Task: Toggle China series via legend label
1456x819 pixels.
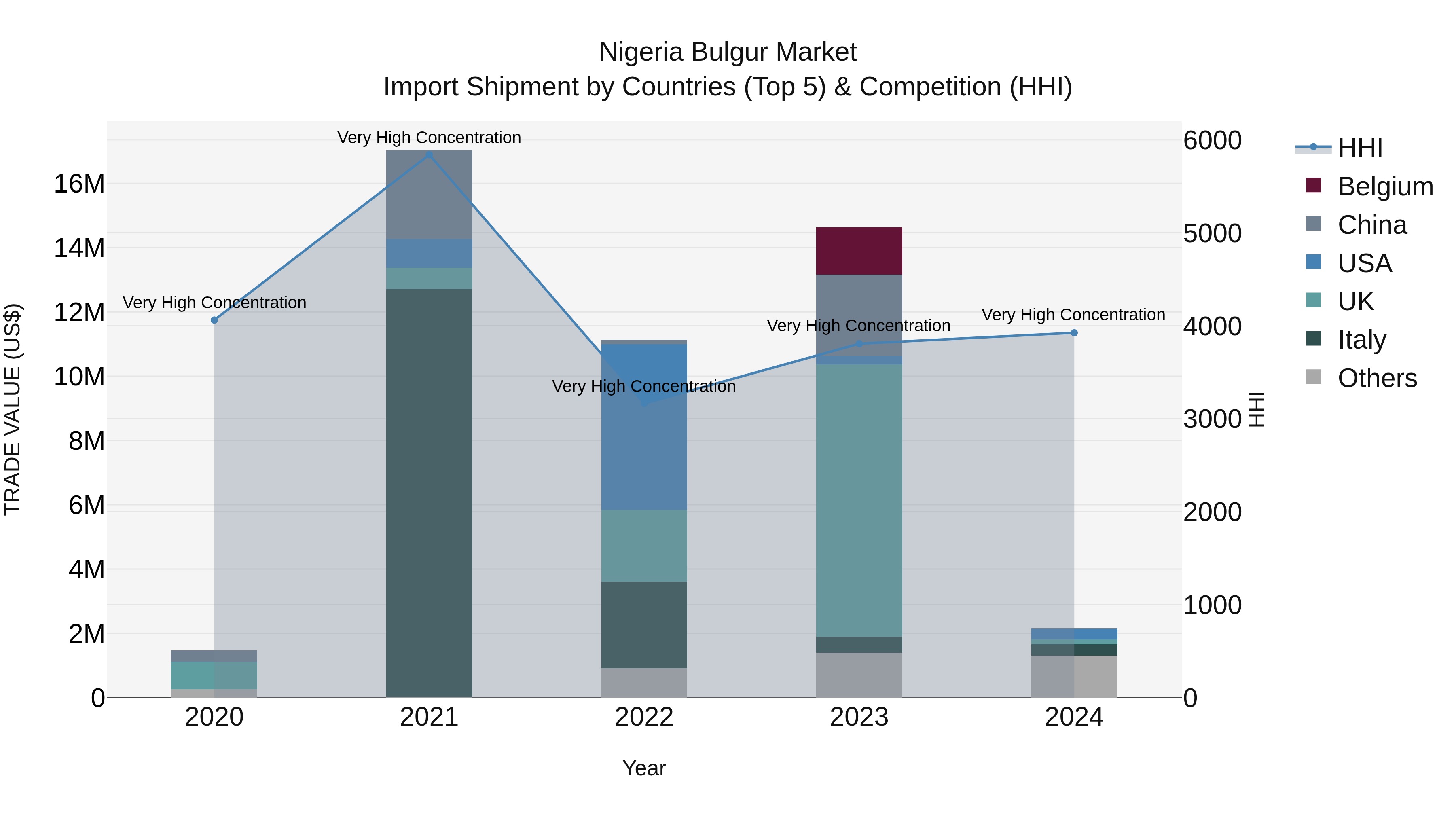Action: (x=1372, y=225)
